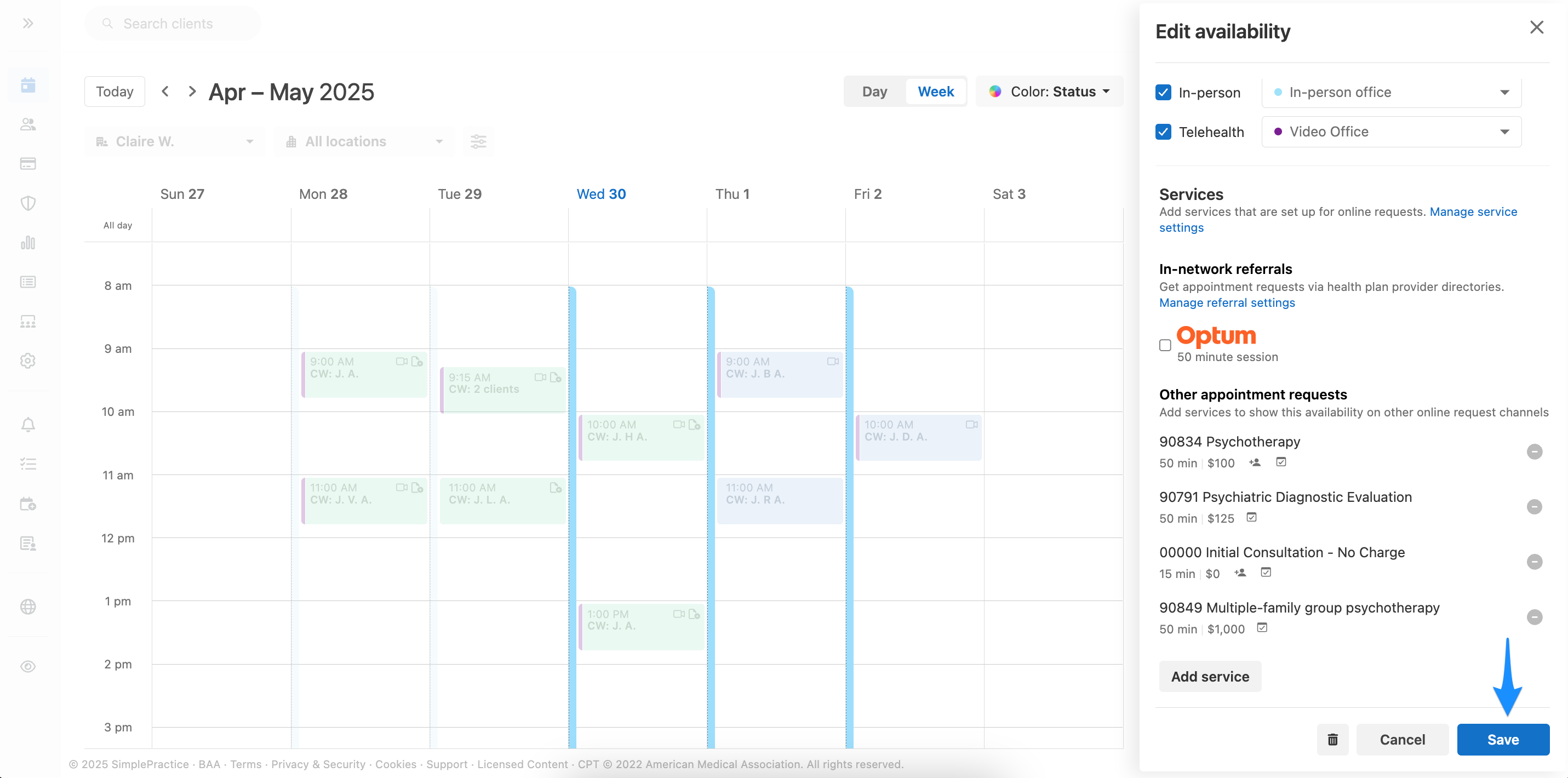Open Thursday 9:00 AM CW: J. B A. appointment
This screenshot has width=1568, height=778.
coord(780,374)
